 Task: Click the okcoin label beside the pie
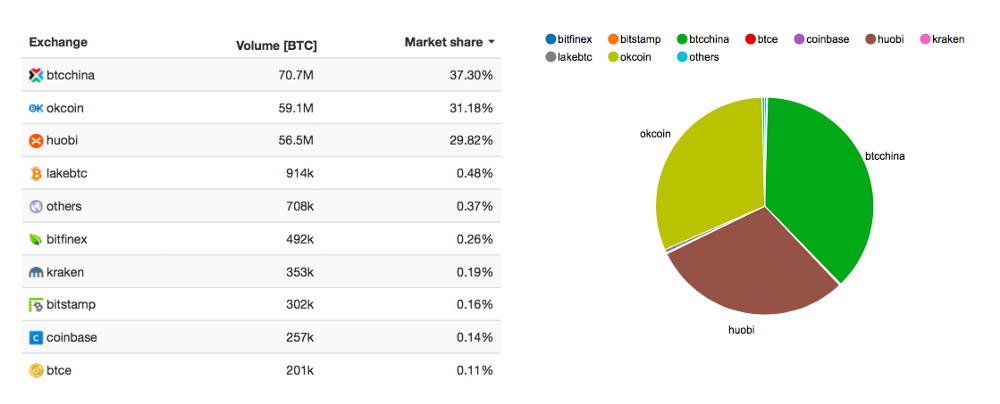656,135
